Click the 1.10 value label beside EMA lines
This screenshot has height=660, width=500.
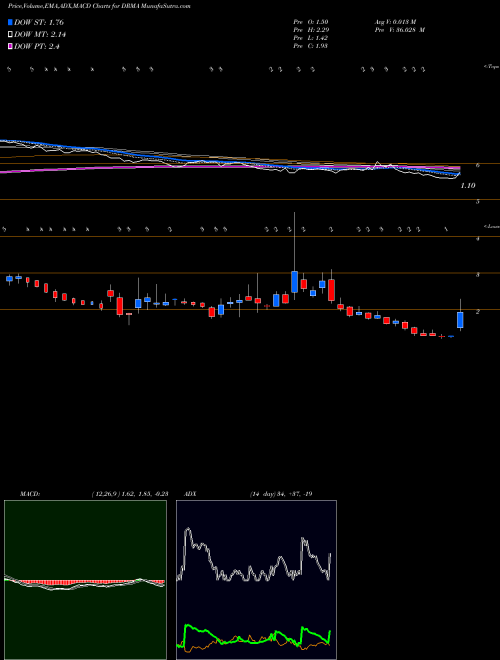click(x=468, y=186)
